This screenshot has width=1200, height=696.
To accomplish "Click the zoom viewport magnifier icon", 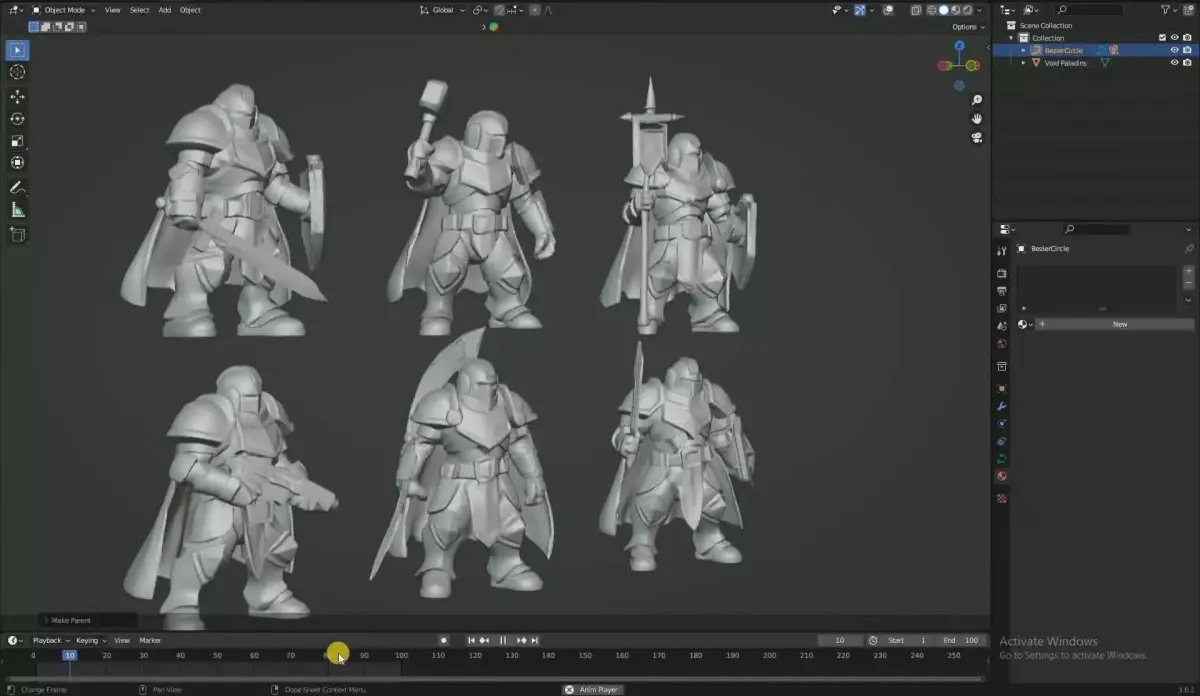I will [x=977, y=100].
